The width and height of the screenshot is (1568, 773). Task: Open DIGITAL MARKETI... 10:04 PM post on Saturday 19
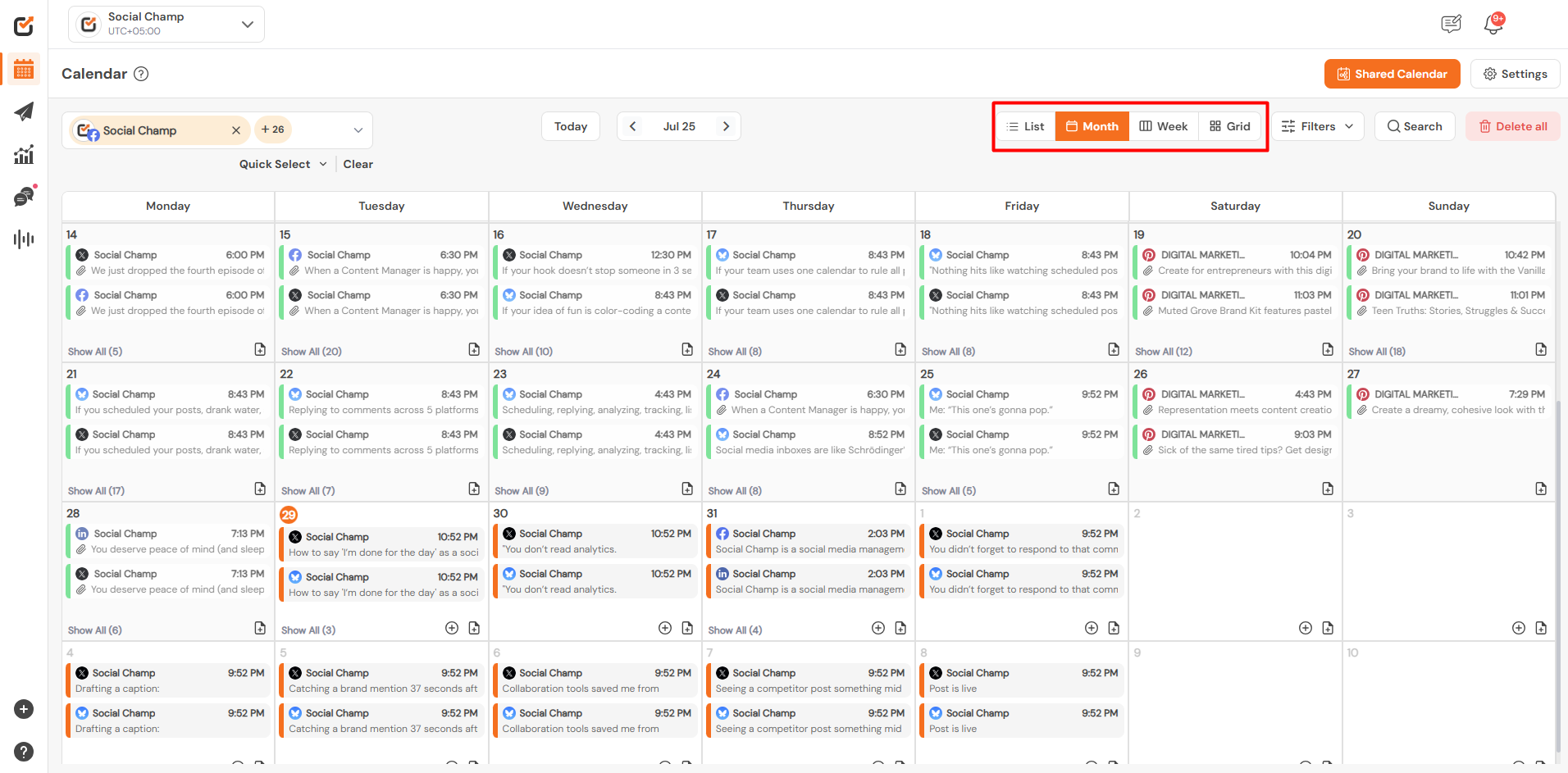coord(1236,262)
